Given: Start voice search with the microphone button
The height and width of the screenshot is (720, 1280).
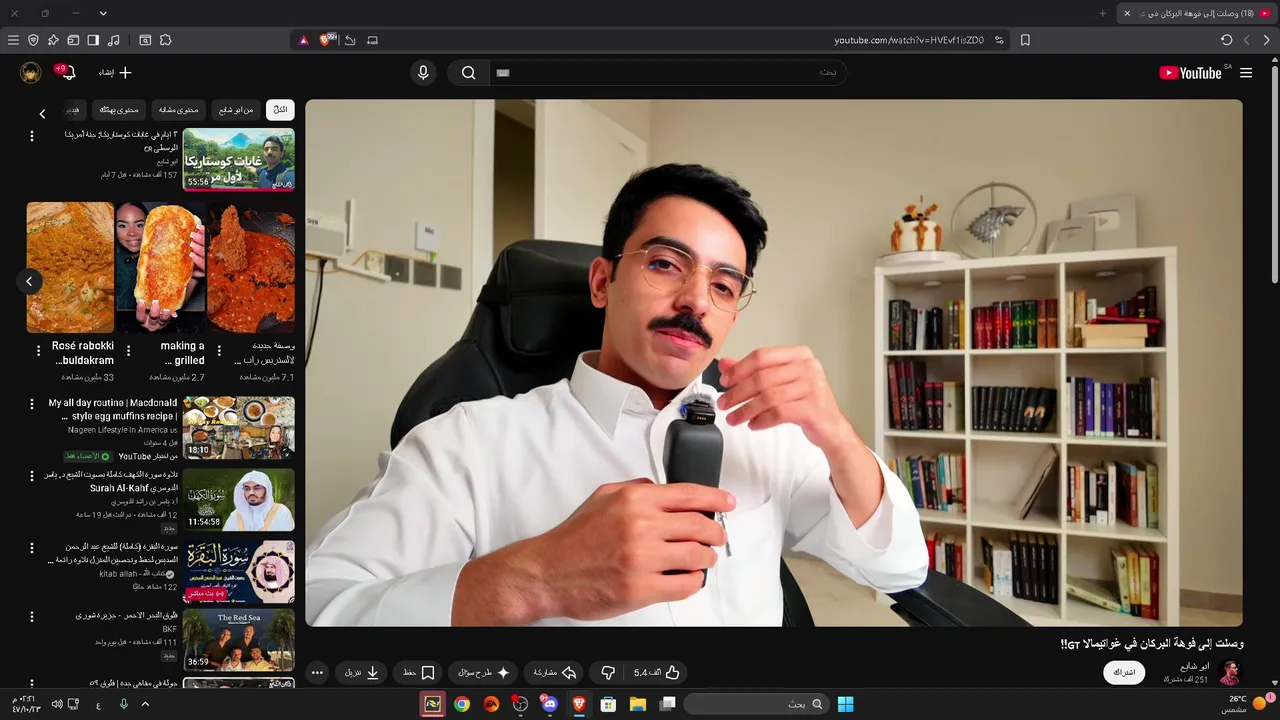Looking at the screenshot, I should [423, 73].
